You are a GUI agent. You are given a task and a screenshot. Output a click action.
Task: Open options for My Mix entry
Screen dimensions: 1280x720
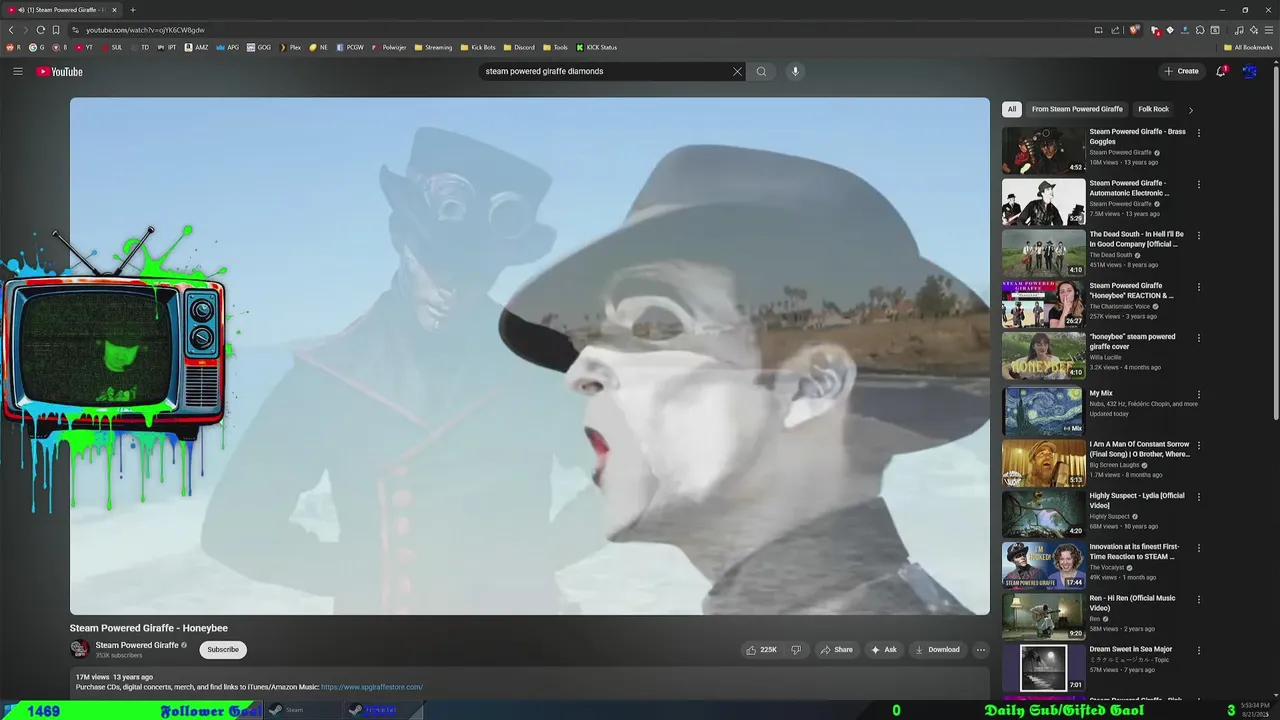pyautogui.click(x=1198, y=394)
